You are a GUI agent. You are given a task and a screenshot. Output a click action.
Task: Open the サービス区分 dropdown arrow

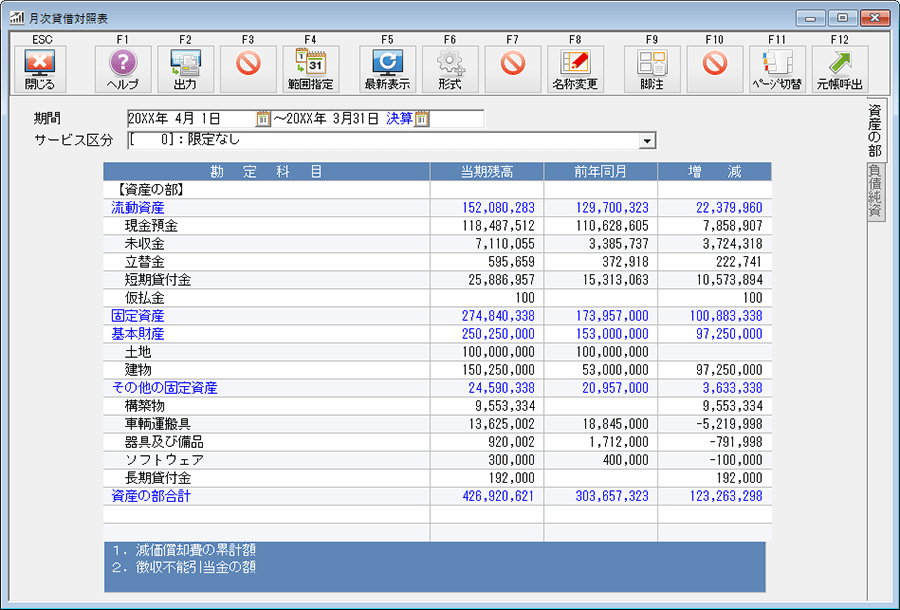pos(647,141)
